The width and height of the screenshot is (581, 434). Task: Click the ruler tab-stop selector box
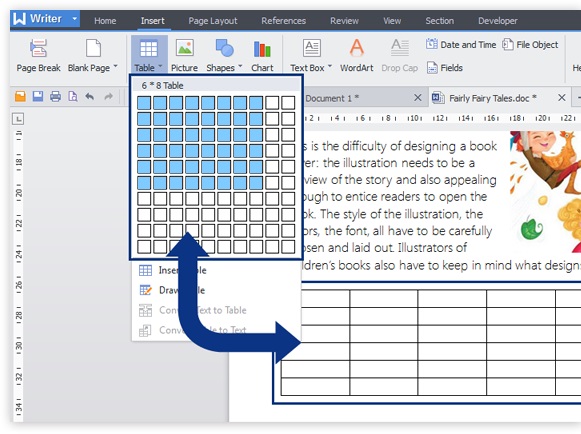pos(18,119)
